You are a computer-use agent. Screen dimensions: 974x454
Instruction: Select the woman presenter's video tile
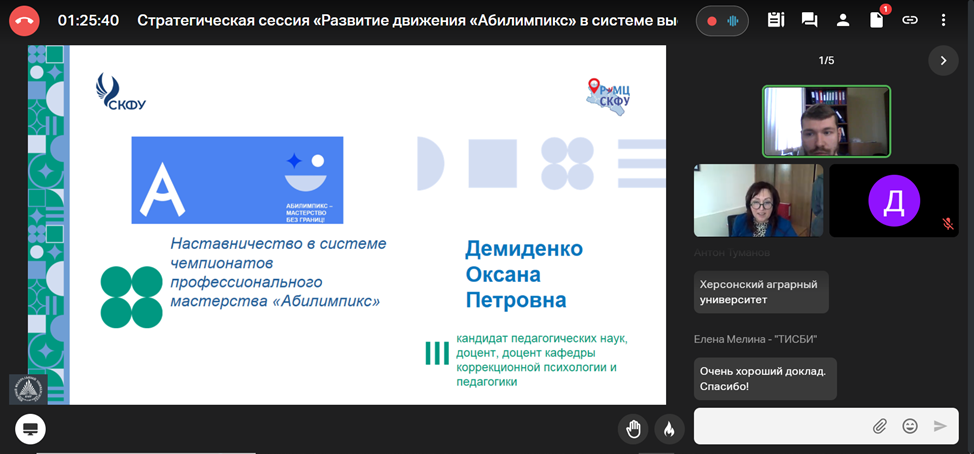click(x=758, y=200)
